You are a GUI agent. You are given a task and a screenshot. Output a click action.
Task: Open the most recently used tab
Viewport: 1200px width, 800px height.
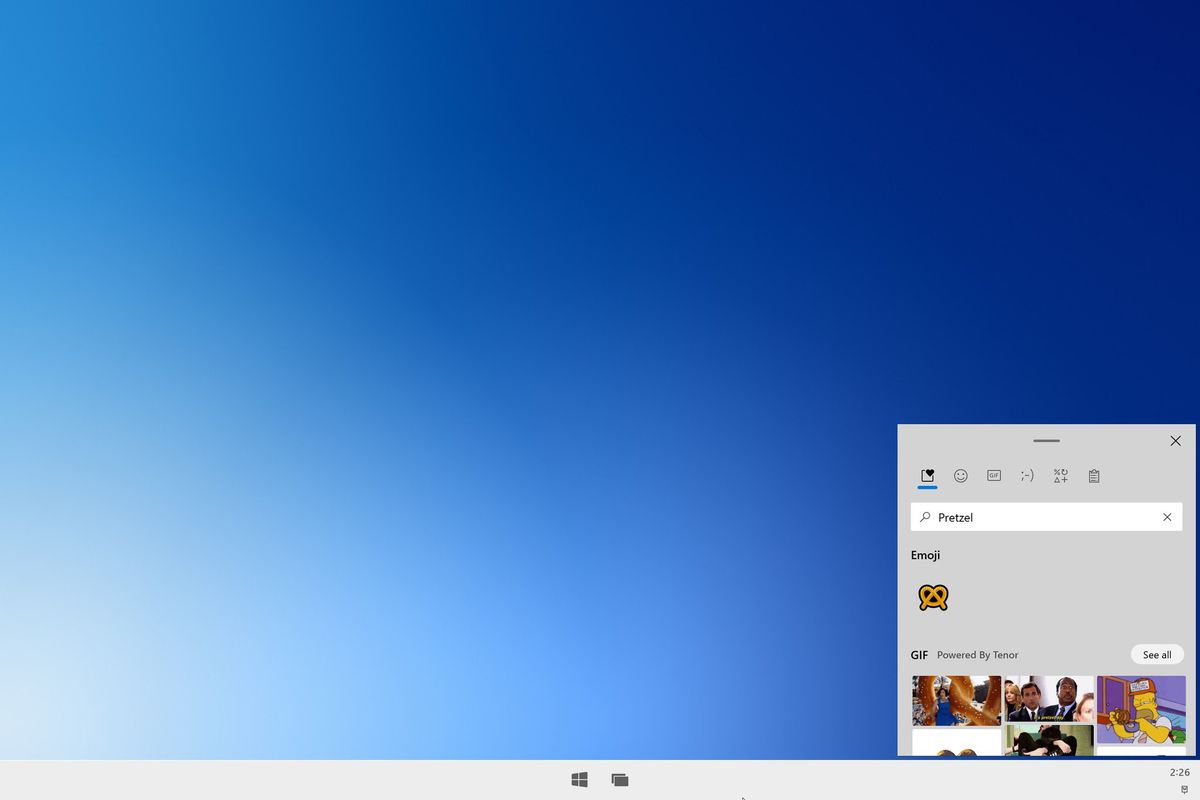(x=927, y=476)
